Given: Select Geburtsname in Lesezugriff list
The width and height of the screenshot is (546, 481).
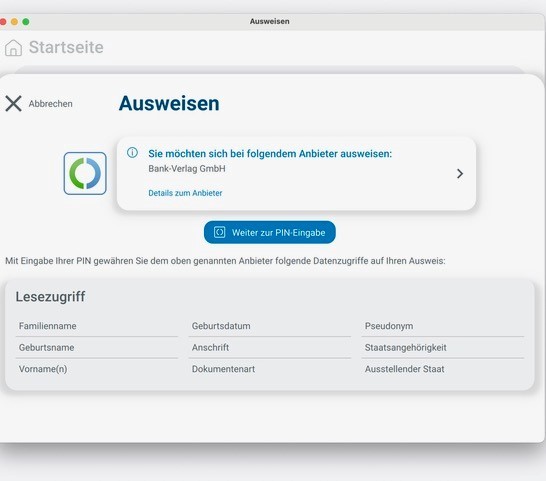Looking at the screenshot, I should coord(96,347).
